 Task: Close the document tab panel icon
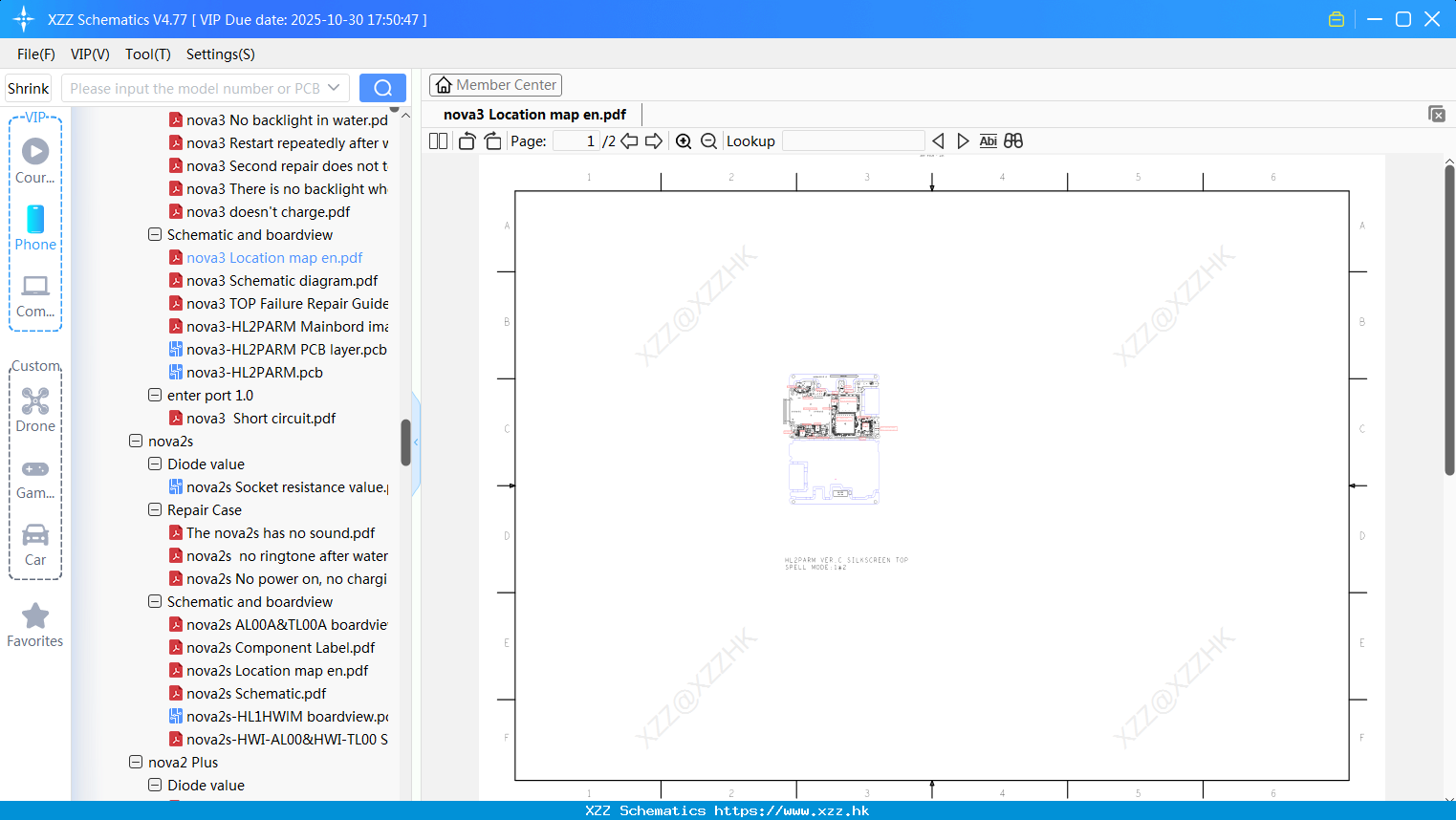(1436, 114)
